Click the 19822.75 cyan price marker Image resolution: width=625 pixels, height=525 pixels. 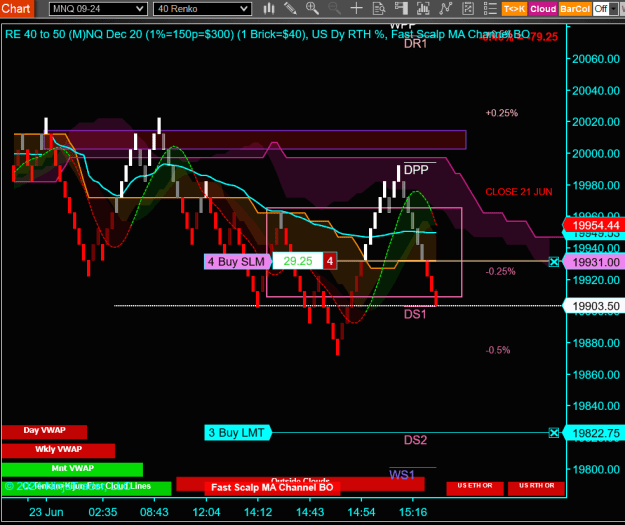click(x=595, y=433)
